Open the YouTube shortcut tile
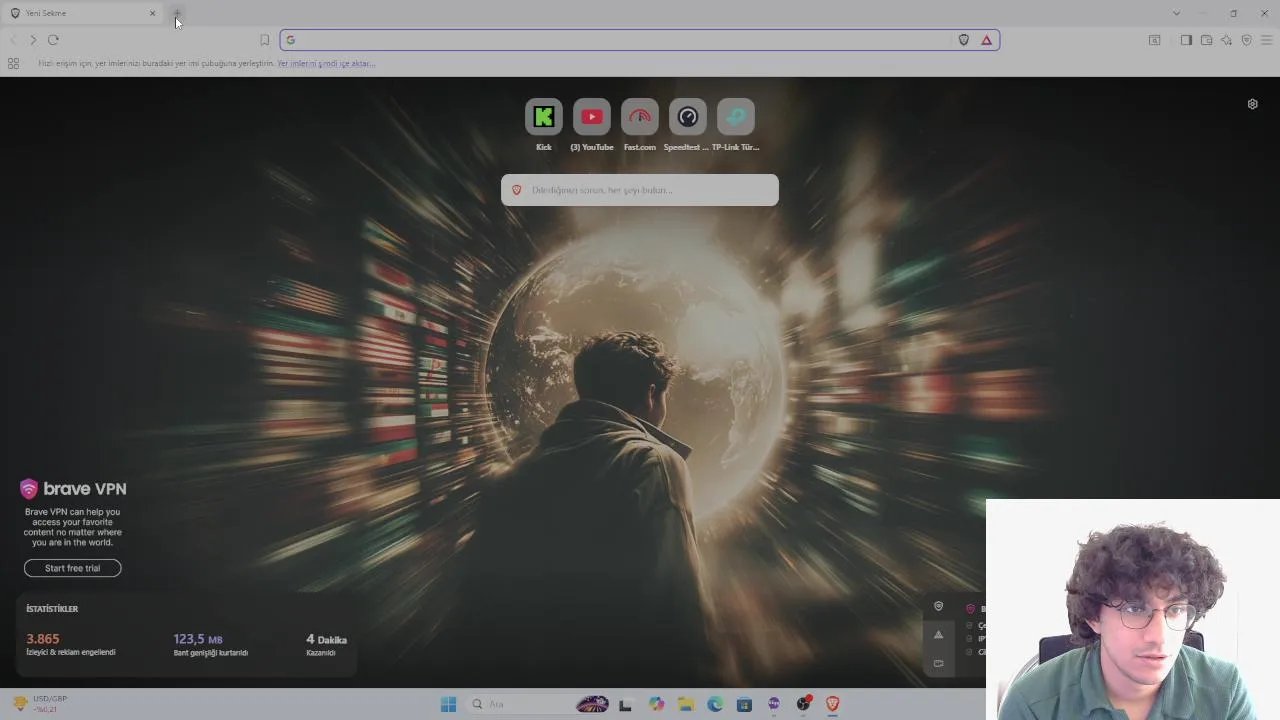The image size is (1280, 720). [x=592, y=117]
